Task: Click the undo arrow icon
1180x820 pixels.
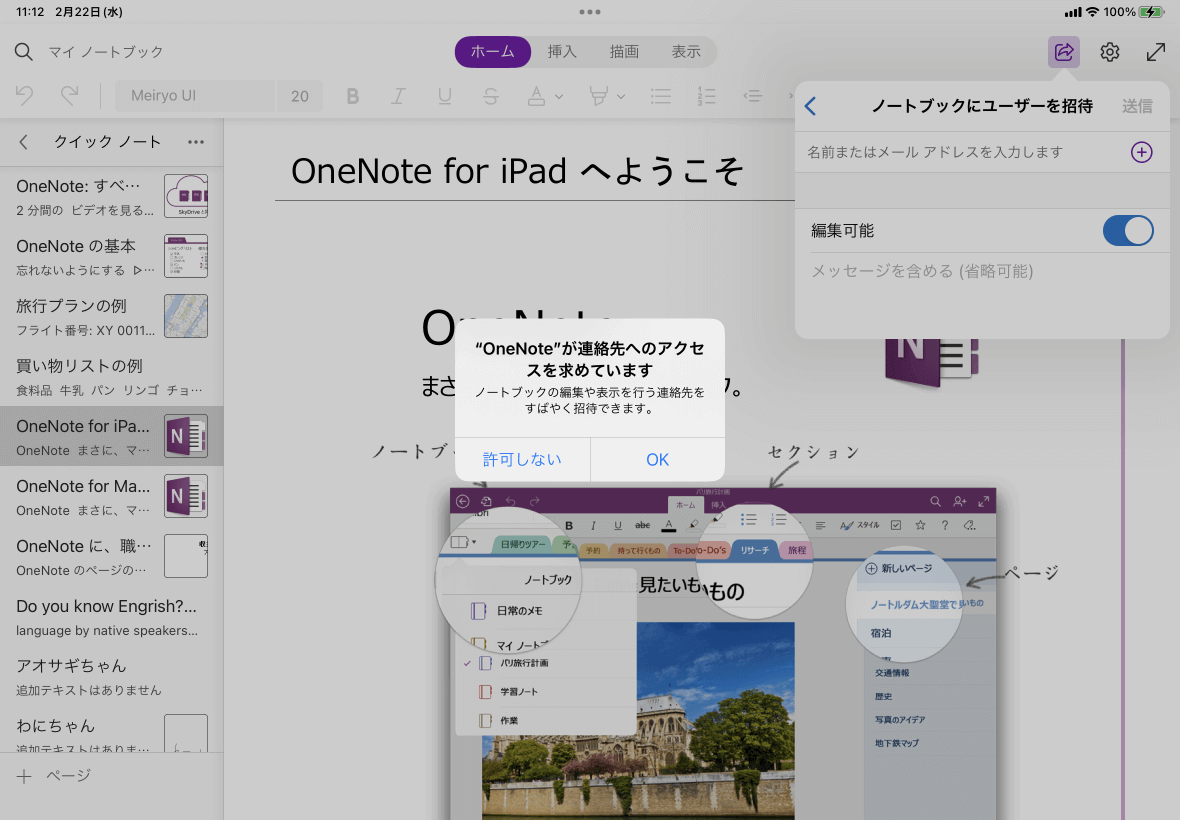Action: click(25, 96)
